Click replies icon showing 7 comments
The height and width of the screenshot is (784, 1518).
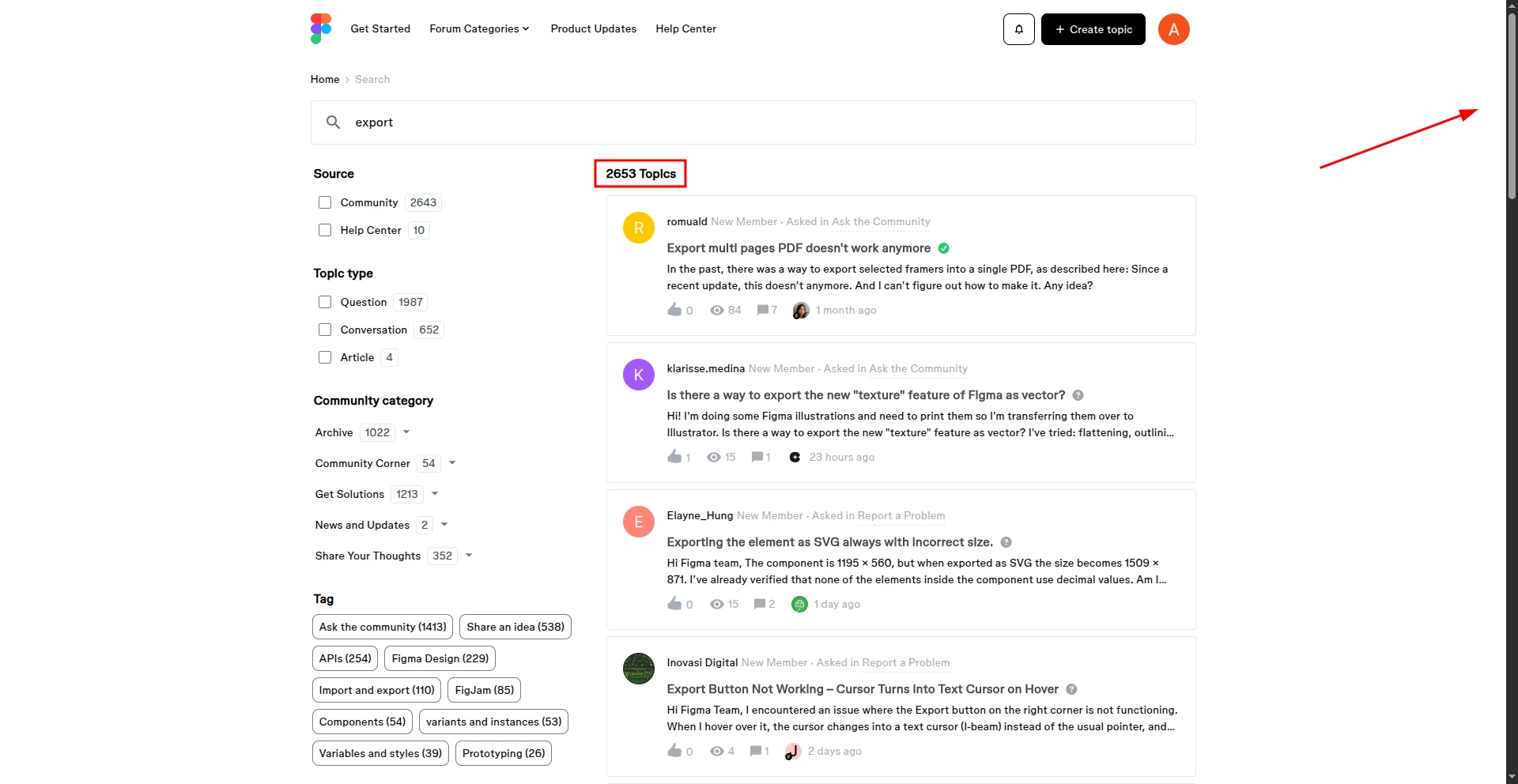tap(762, 310)
